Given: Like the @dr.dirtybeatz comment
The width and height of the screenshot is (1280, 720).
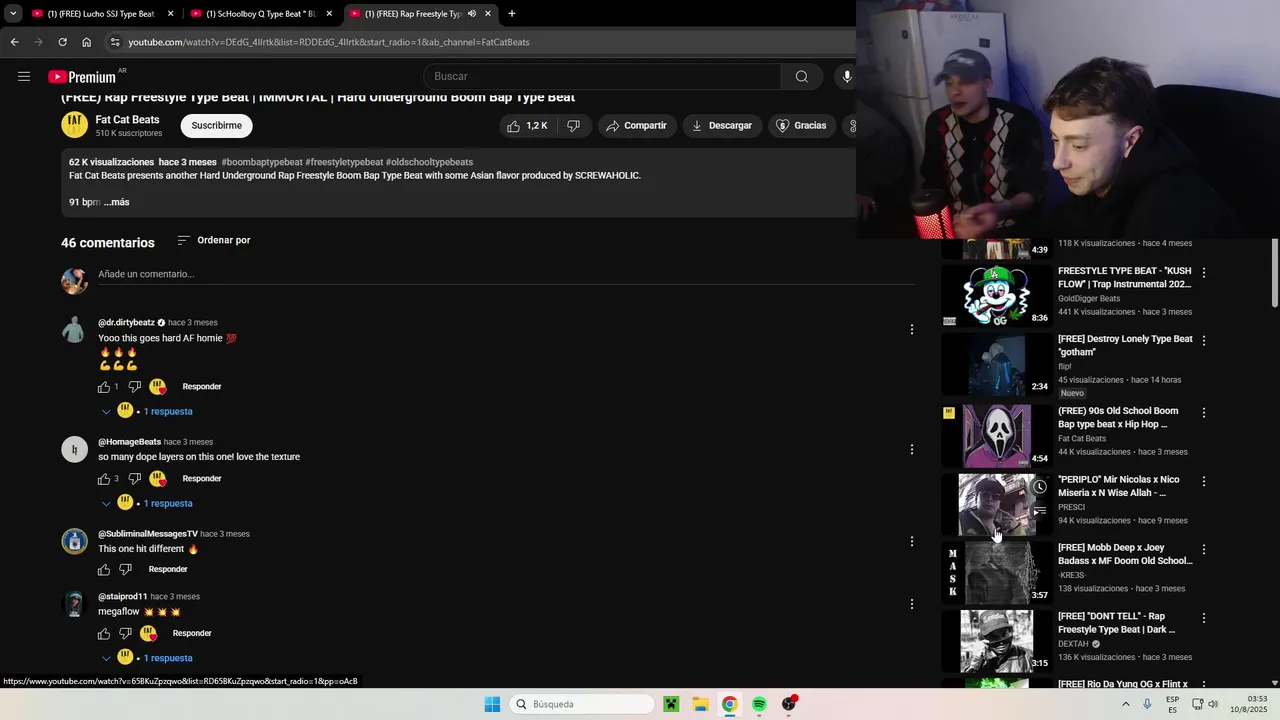Looking at the screenshot, I should [104, 387].
